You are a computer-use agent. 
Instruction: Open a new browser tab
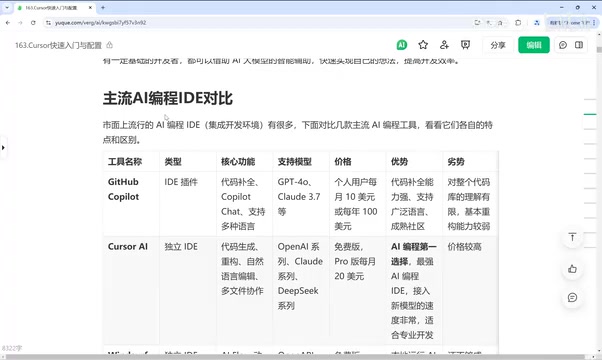(103, 7)
